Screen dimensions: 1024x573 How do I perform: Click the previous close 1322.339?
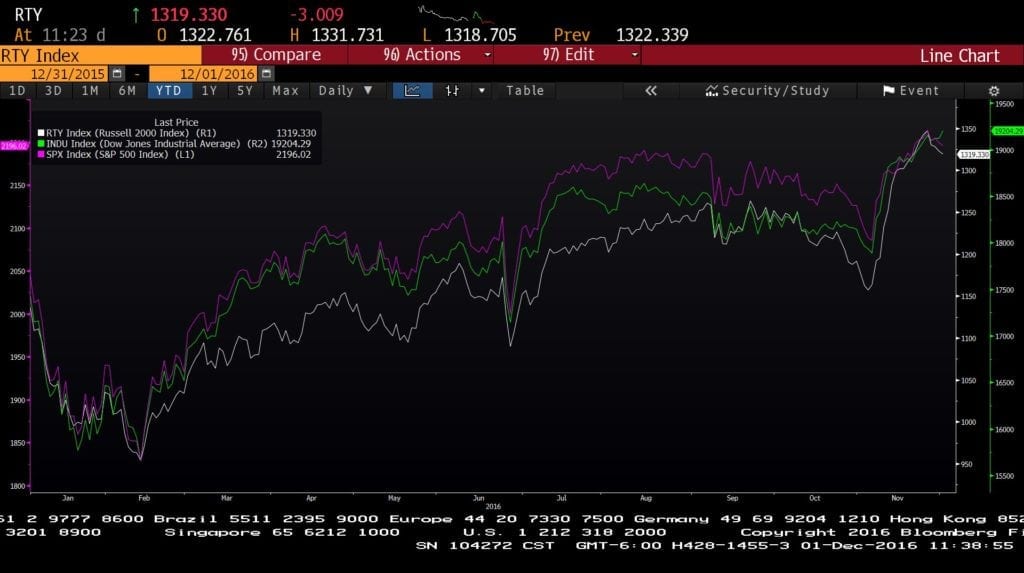pyautogui.click(x=652, y=35)
